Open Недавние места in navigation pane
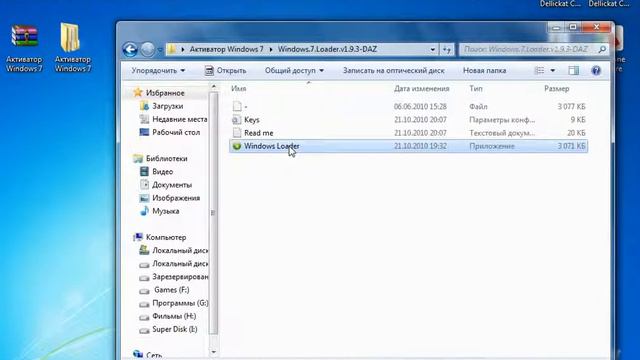 click(180, 120)
